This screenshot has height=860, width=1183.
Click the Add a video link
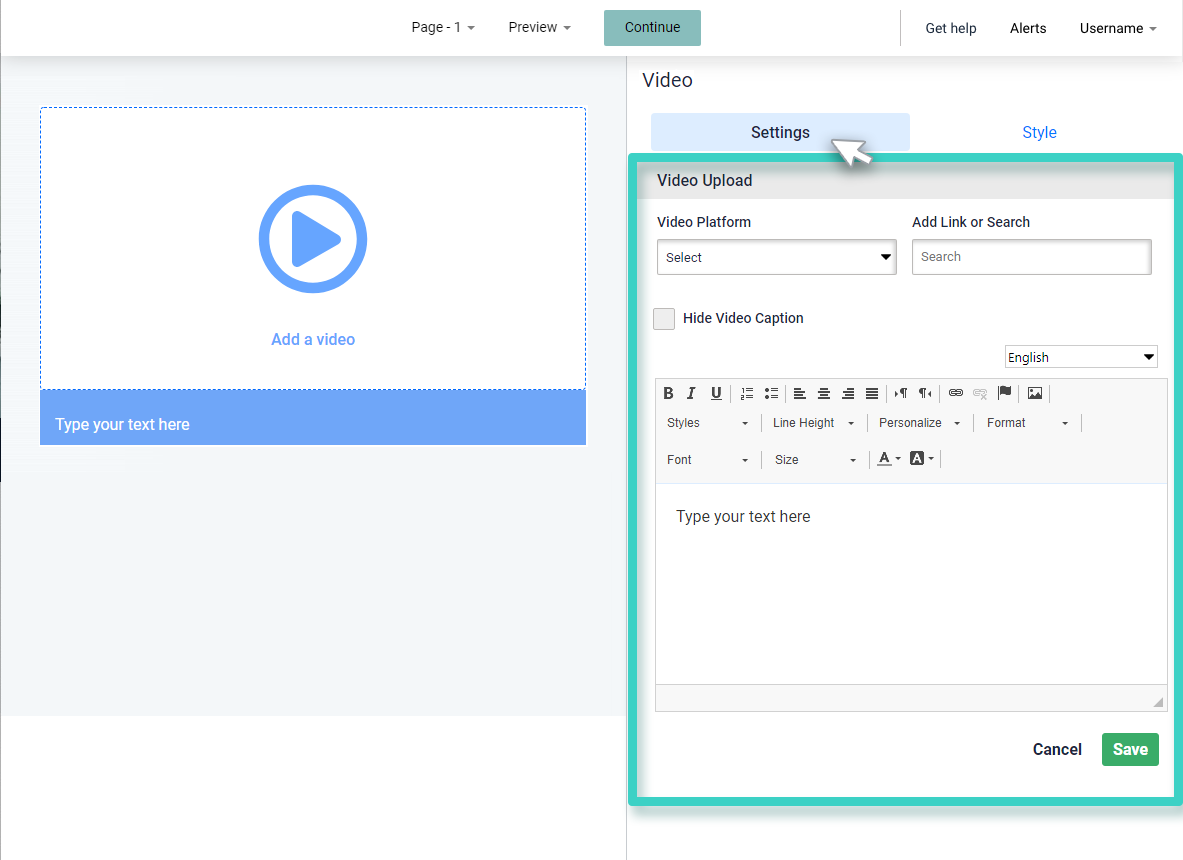[x=313, y=339]
